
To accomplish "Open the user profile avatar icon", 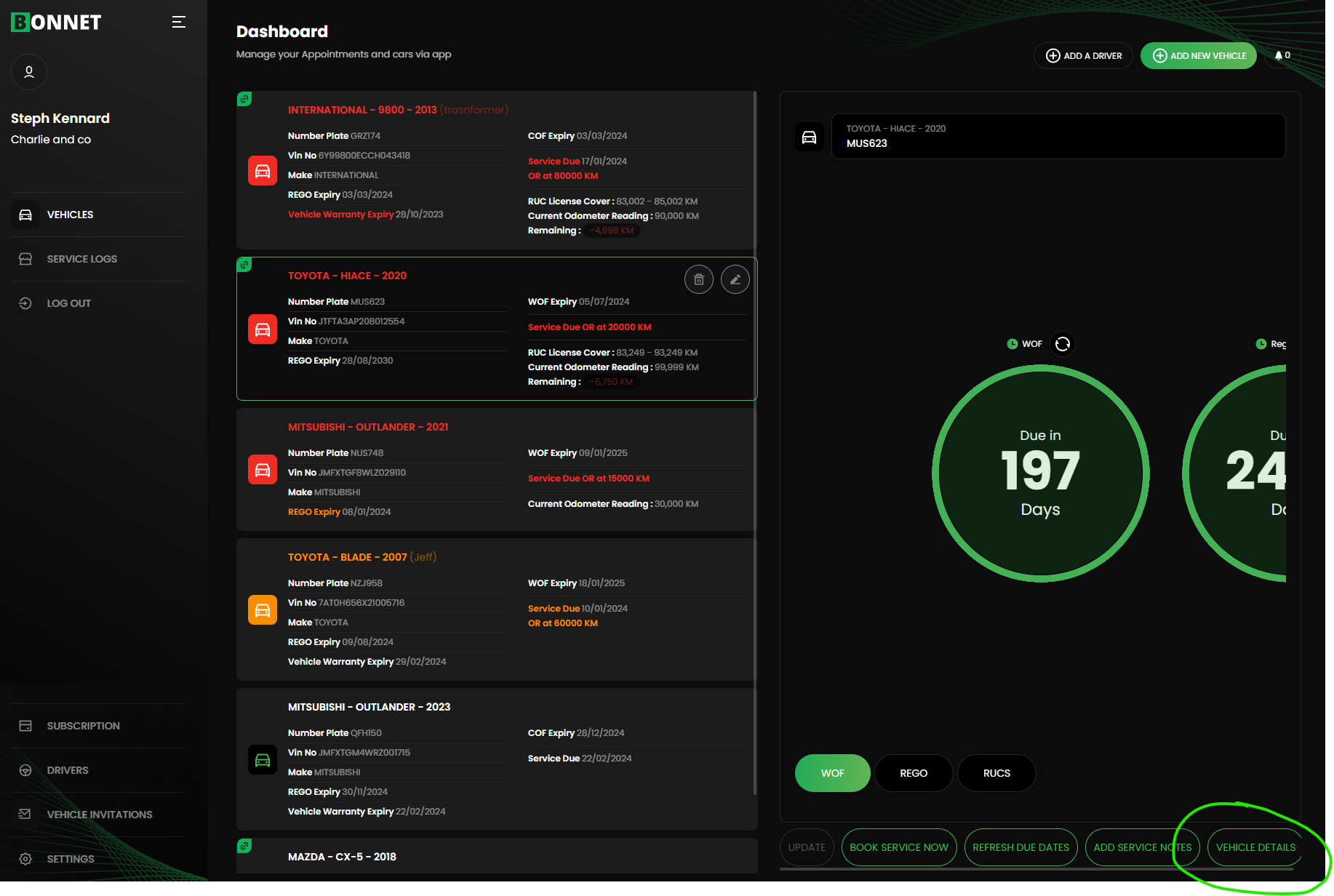I will tap(29, 72).
